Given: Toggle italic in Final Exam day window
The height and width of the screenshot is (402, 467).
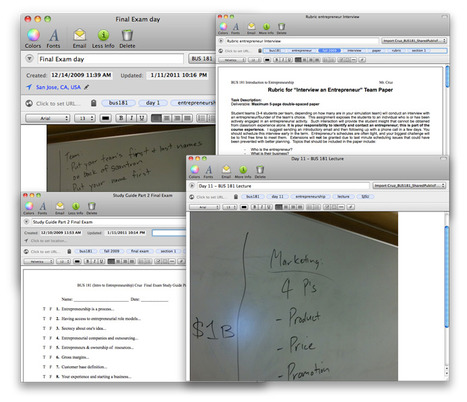Looking at the screenshot, I should [132, 118].
